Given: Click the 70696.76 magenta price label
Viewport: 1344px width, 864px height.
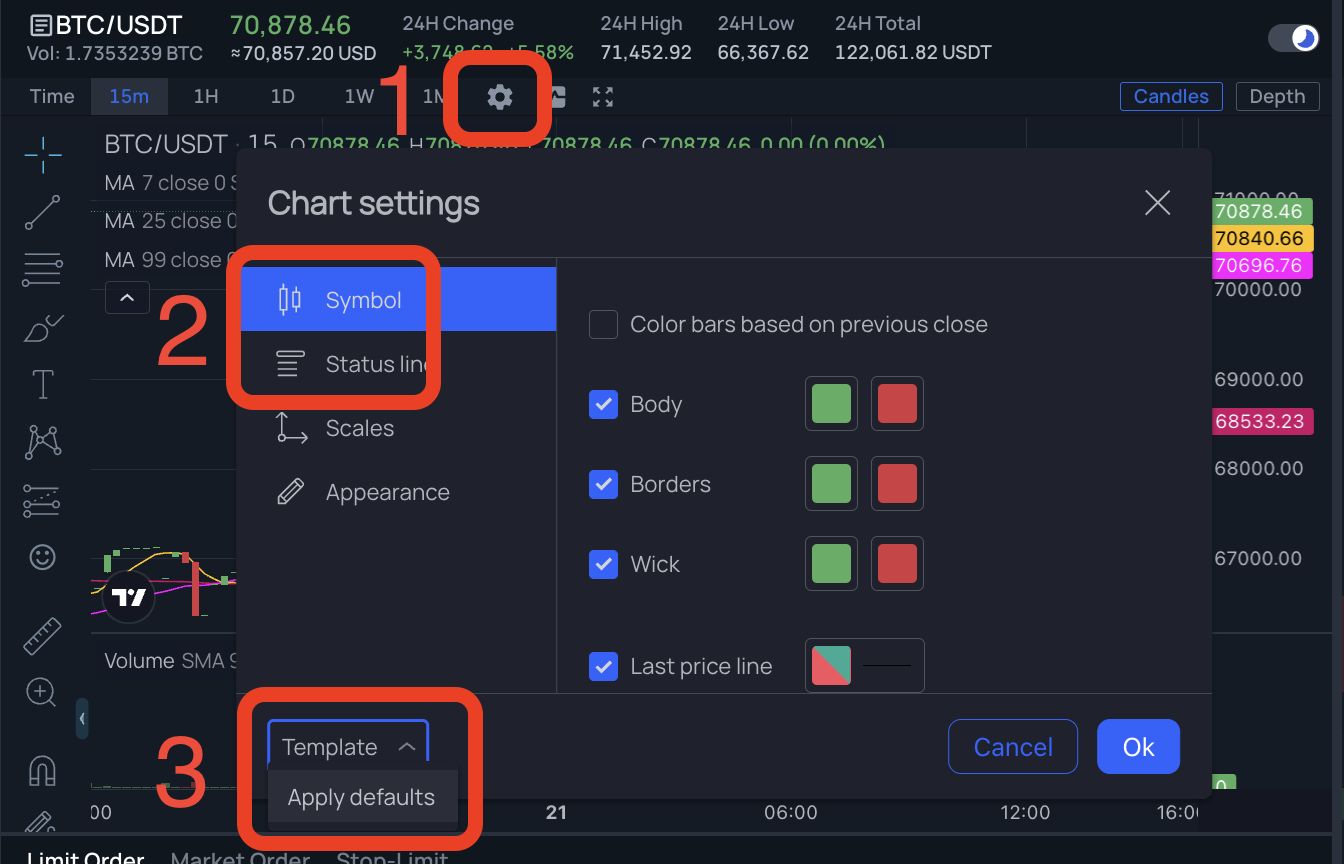Looking at the screenshot, I should tap(1260, 265).
